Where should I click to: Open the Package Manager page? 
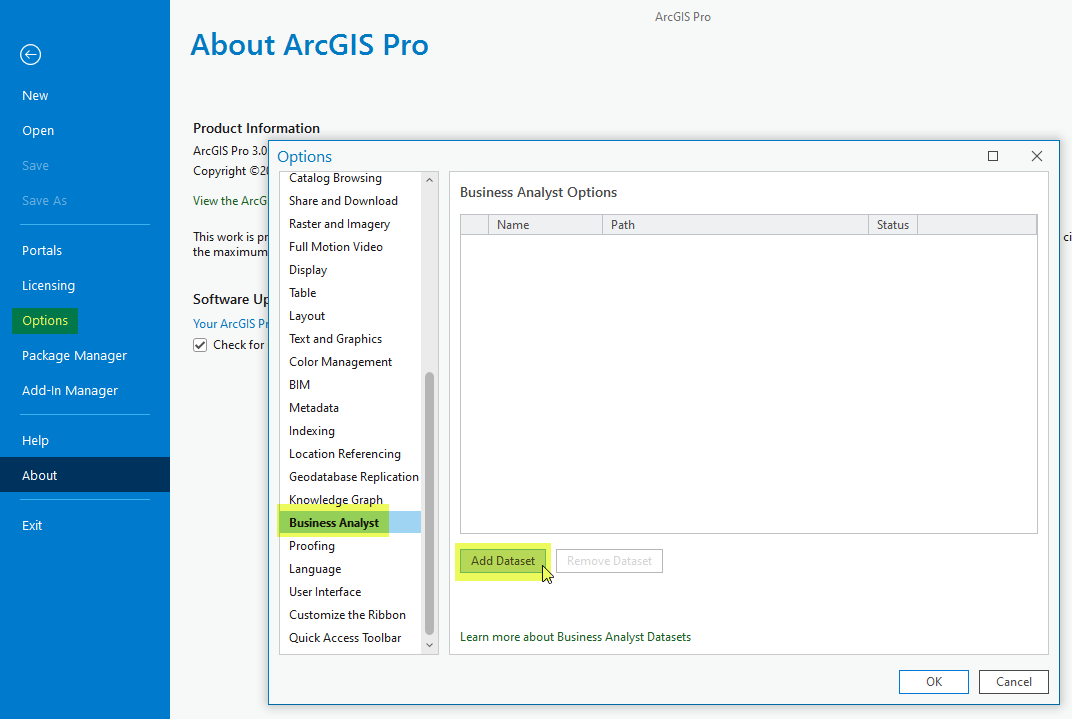click(x=75, y=355)
